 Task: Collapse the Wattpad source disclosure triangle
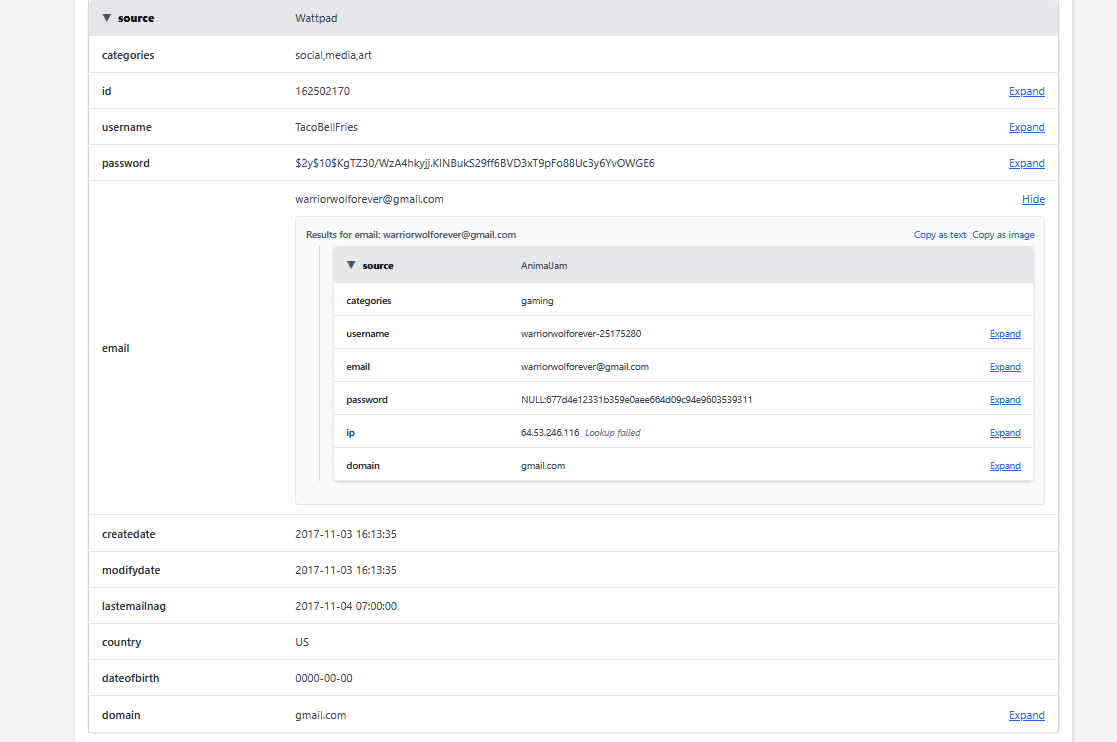[x=107, y=18]
